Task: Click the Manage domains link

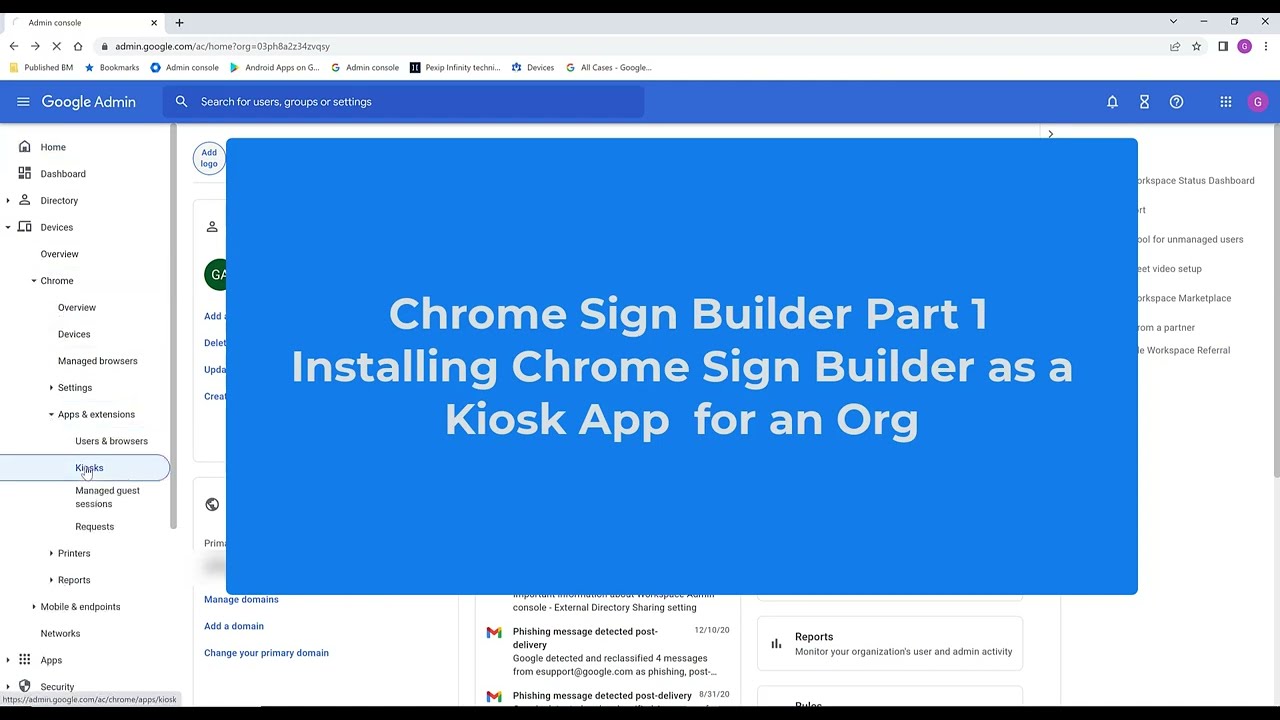Action: pos(241,599)
